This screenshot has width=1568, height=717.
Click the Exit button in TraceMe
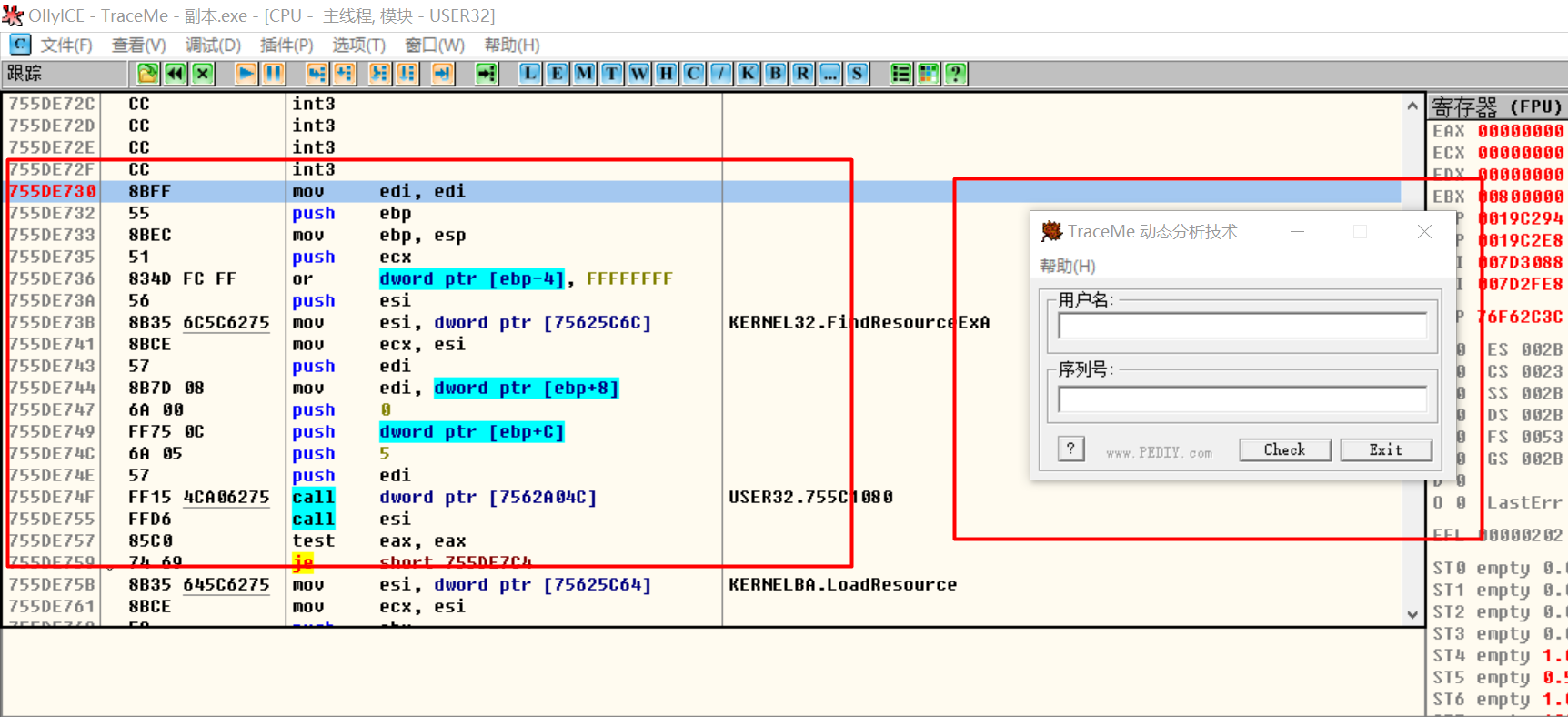tap(1386, 450)
